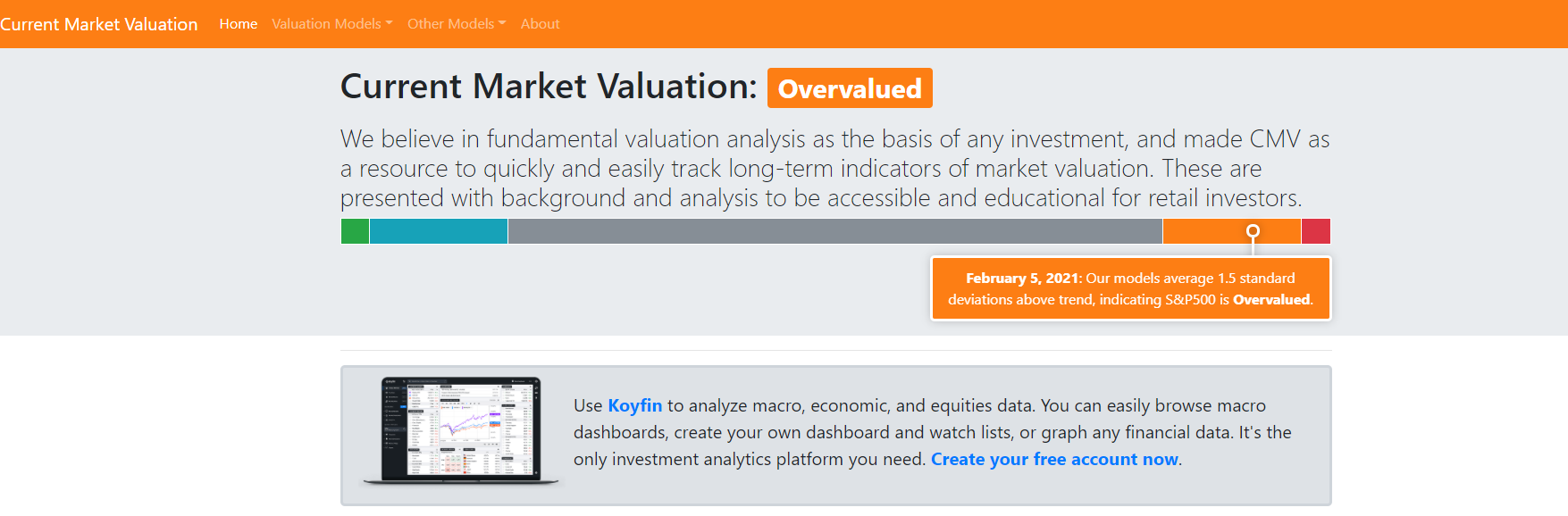Click the Current Market Valuation page heading
The height and width of the screenshot is (516, 1568).
coord(549,87)
